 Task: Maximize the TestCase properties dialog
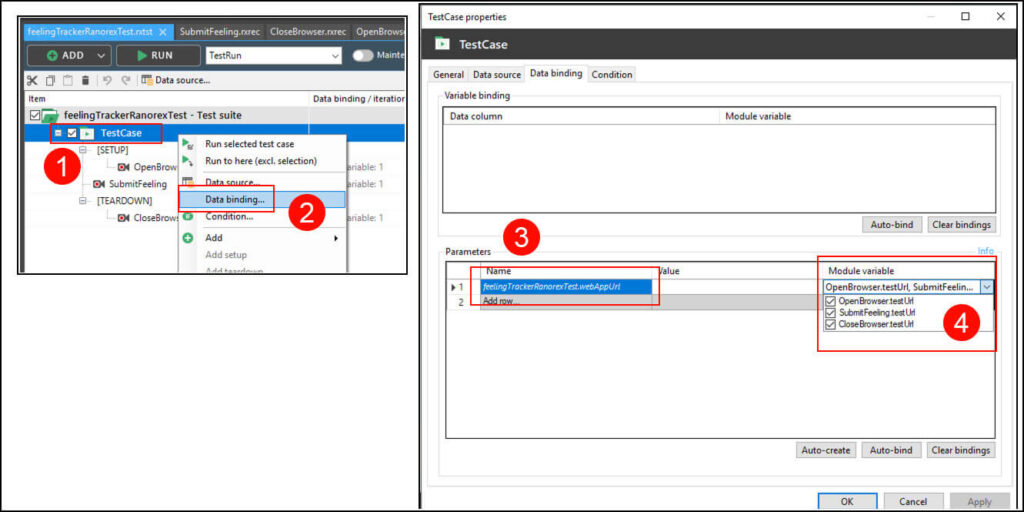click(965, 16)
